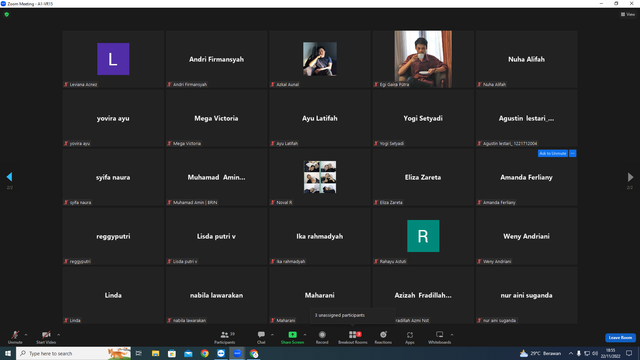Expand share options arrow beside Share Screen
The height and width of the screenshot is (360, 640).
[x=305, y=335]
